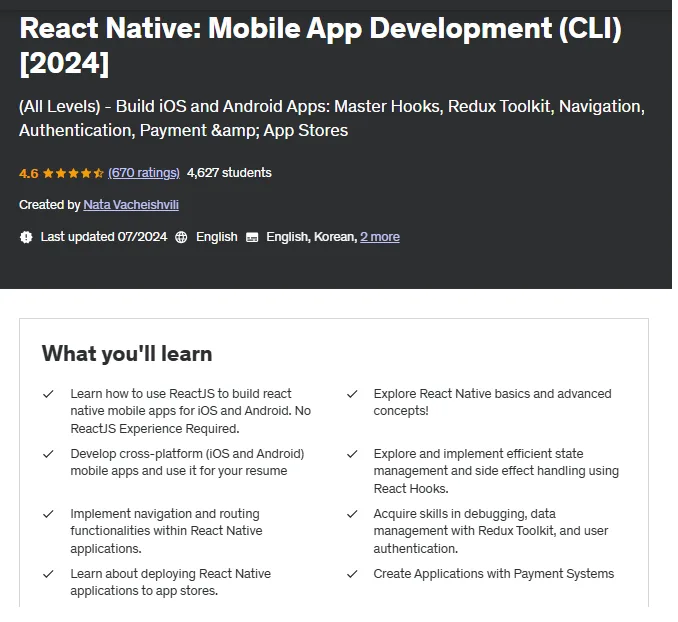Click checkmark beside "Develop cross-platform" item
The image size is (678, 622).
point(48,454)
